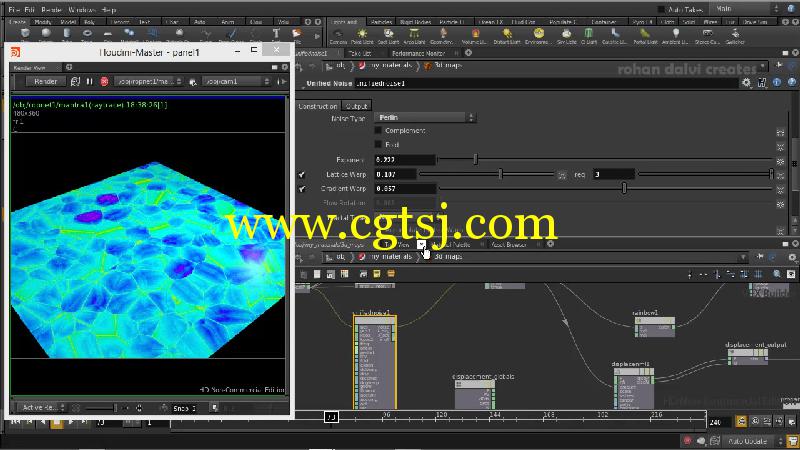Expand the network path history dropdown
The image size is (800, 450).
[743, 257]
